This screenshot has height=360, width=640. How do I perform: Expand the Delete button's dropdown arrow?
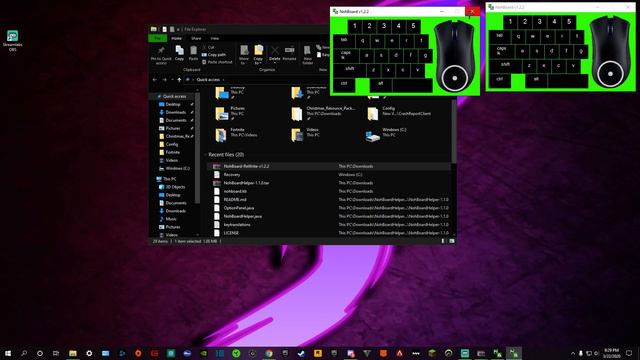pyautogui.click(x=275, y=63)
